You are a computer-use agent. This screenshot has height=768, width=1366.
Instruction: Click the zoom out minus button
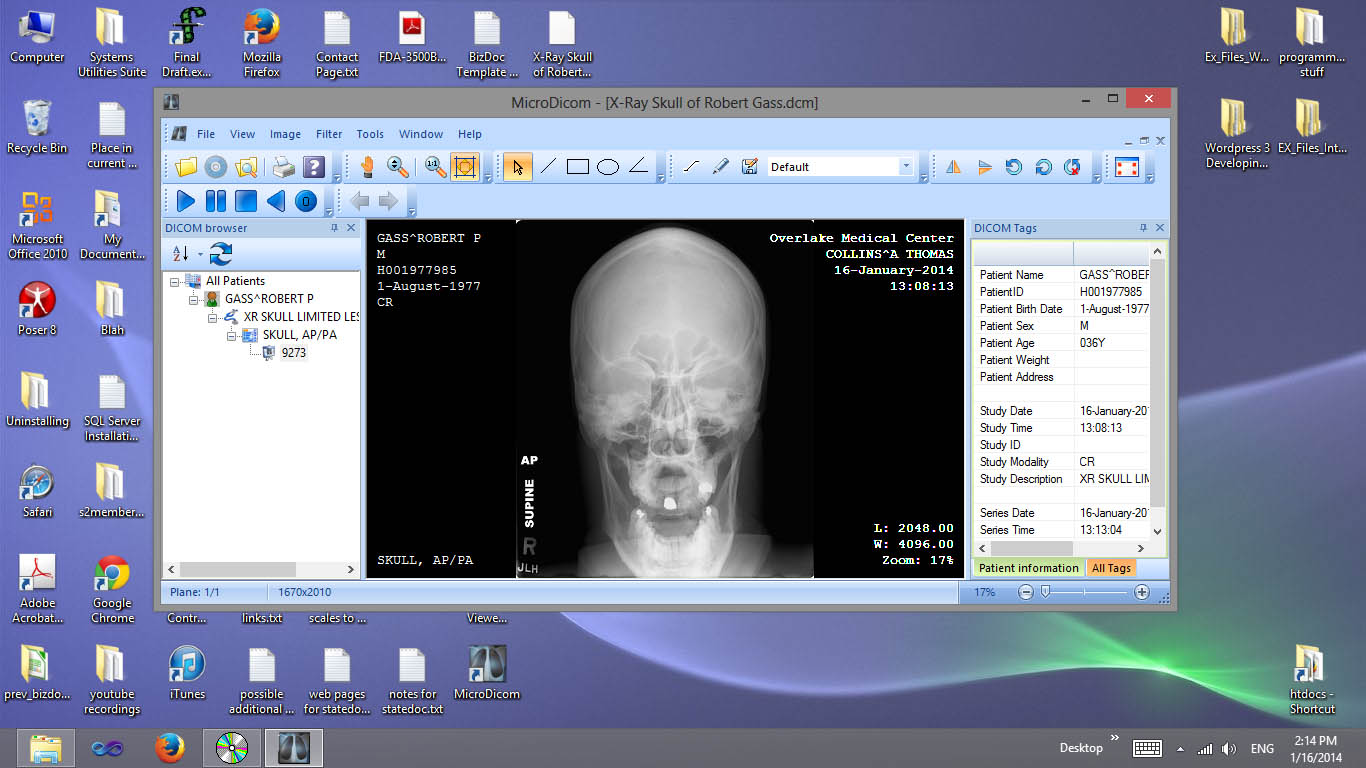[x=1026, y=592]
